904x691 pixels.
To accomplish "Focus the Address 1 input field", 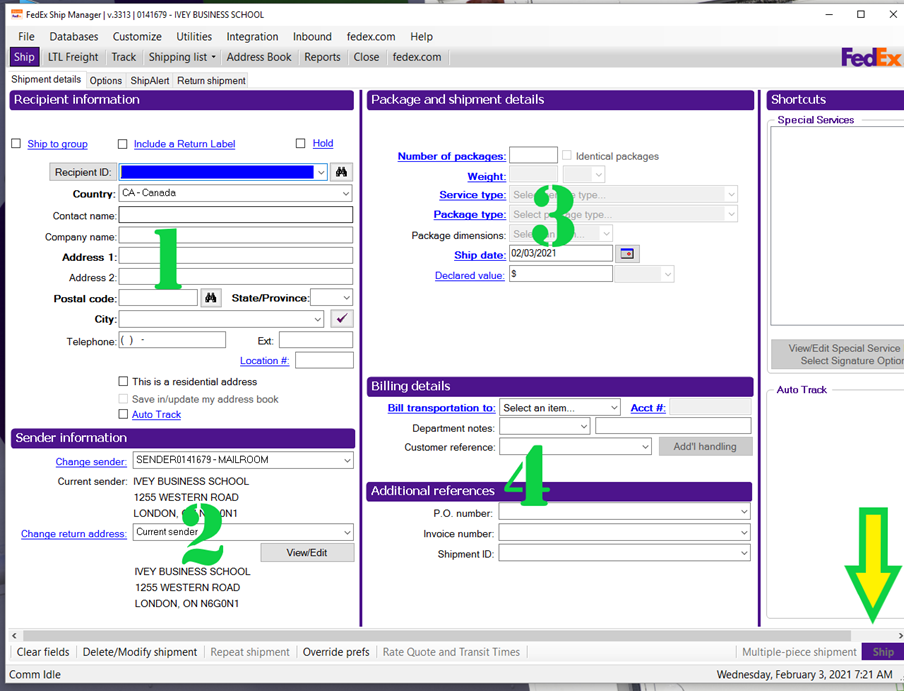I will (x=236, y=256).
